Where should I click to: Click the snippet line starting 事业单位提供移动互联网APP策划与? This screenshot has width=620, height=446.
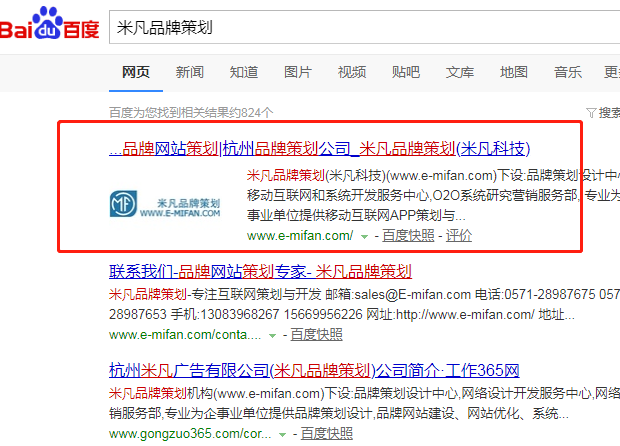(356, 215)
